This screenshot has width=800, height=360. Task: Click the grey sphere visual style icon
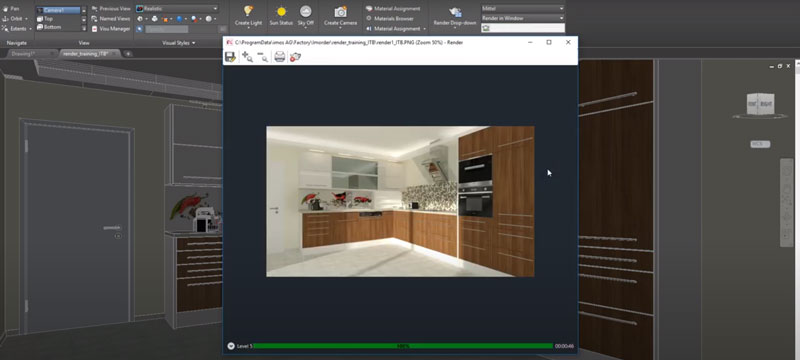(208, 19)
